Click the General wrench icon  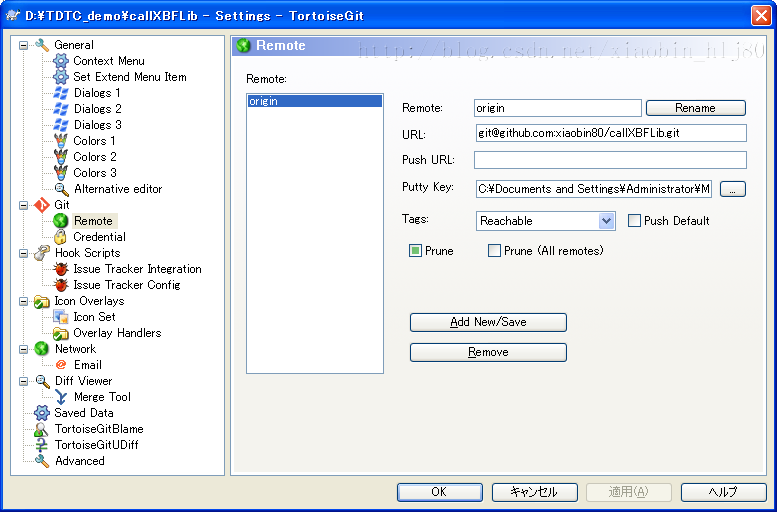coord(42,45)
